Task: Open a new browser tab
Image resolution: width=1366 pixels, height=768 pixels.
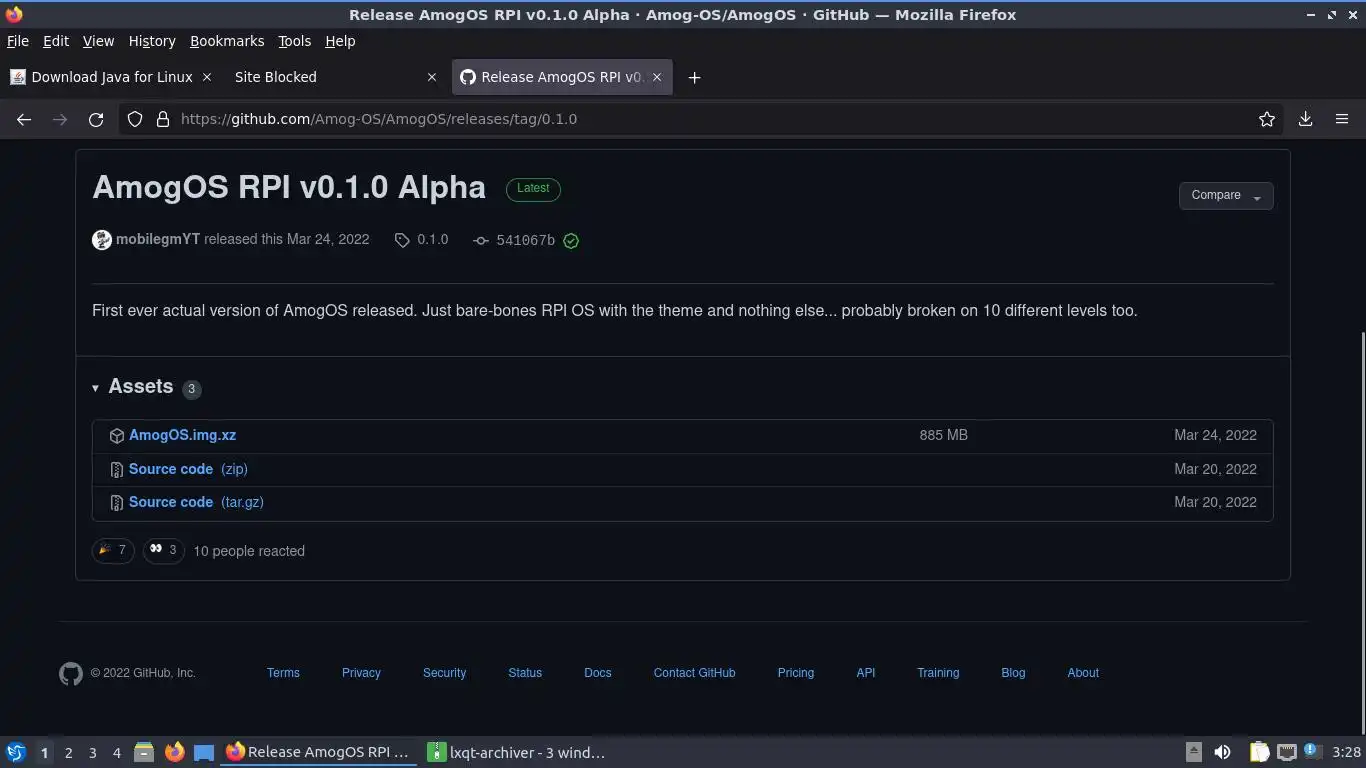Action: click(694, 77)
